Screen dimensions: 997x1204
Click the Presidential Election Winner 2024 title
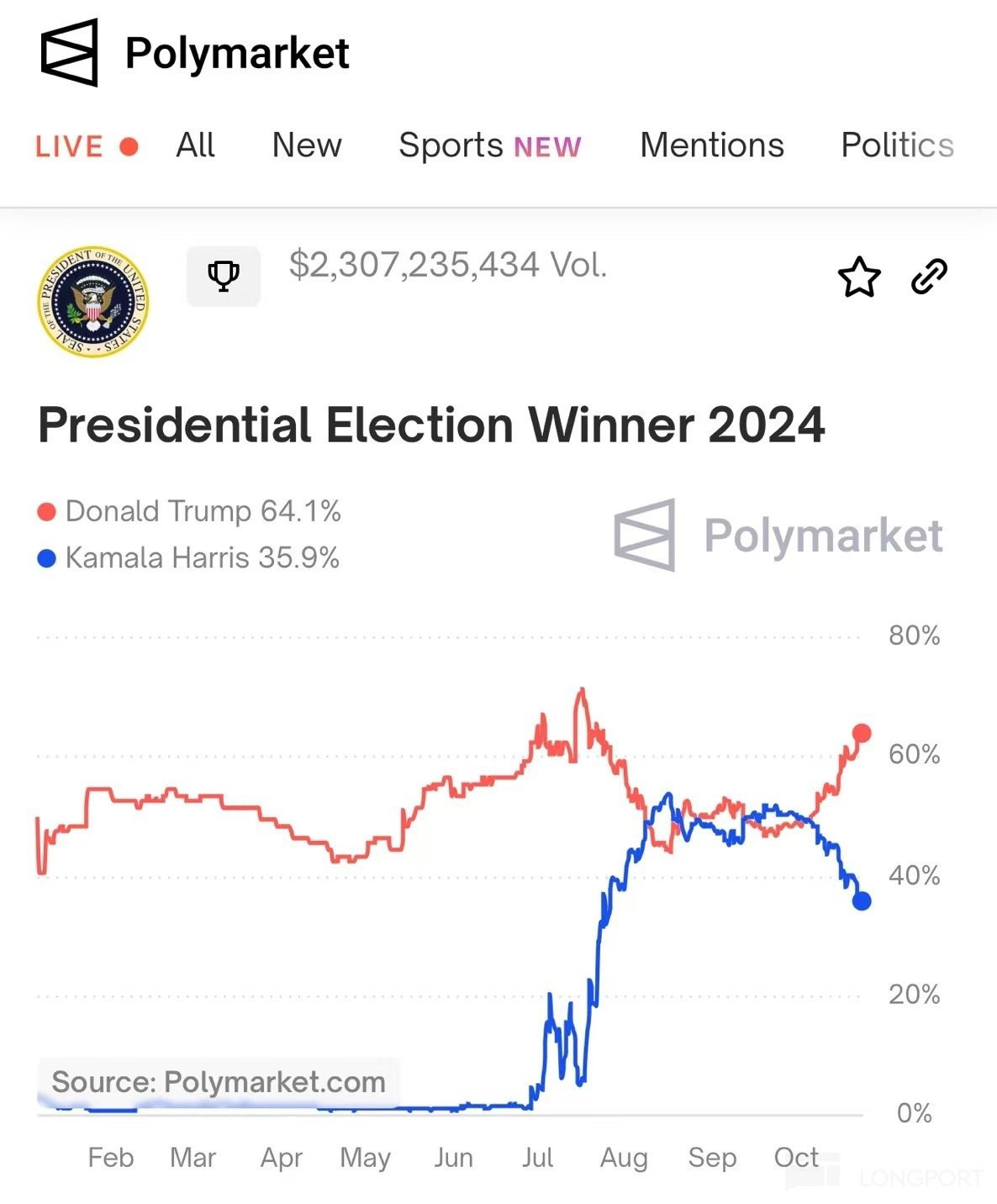[x=431, y=425]
